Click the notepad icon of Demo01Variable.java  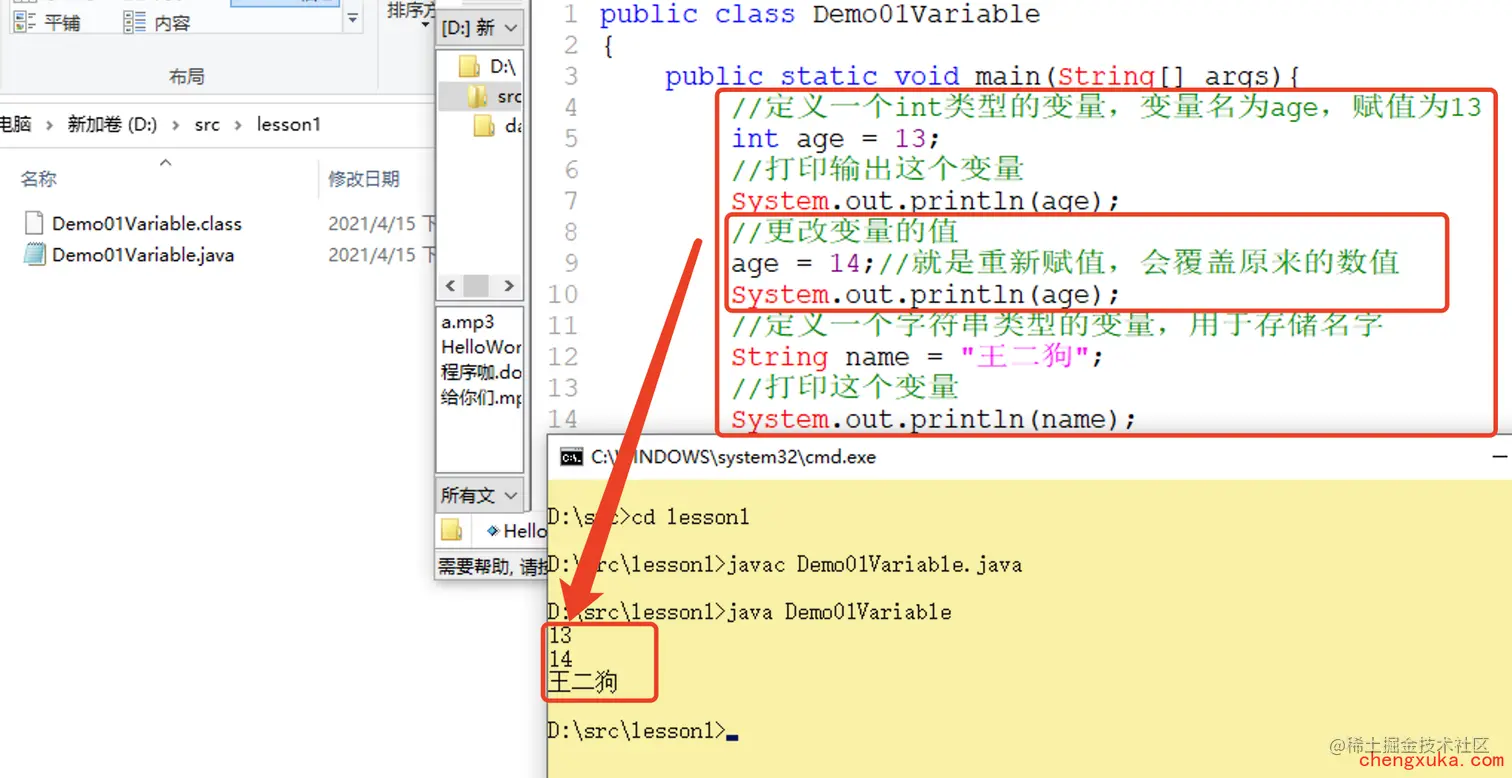(34, 254)
